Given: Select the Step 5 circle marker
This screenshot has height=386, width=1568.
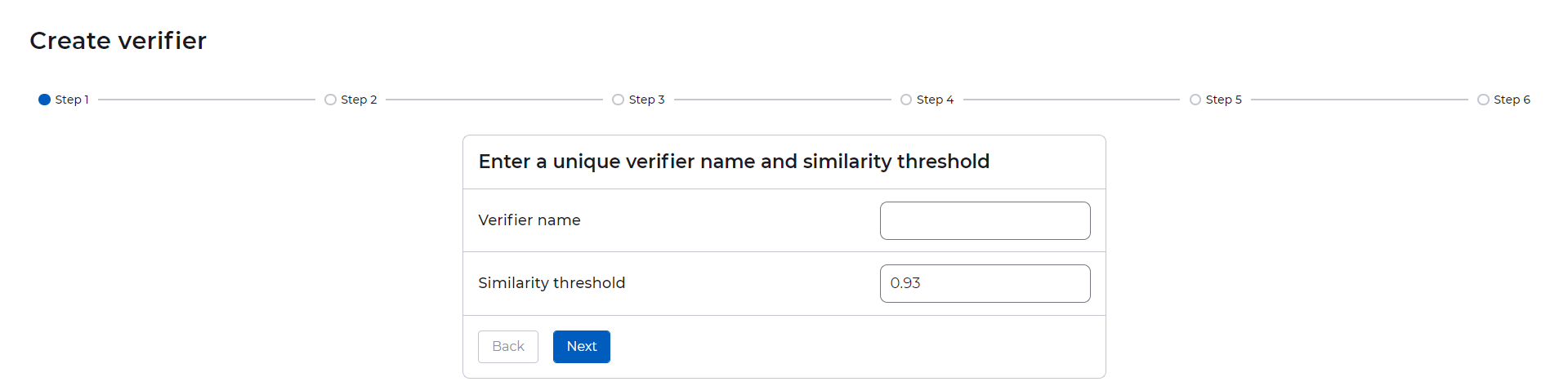Looking at the screenshot, I should pyautogui.click(x=1195, y=100).
